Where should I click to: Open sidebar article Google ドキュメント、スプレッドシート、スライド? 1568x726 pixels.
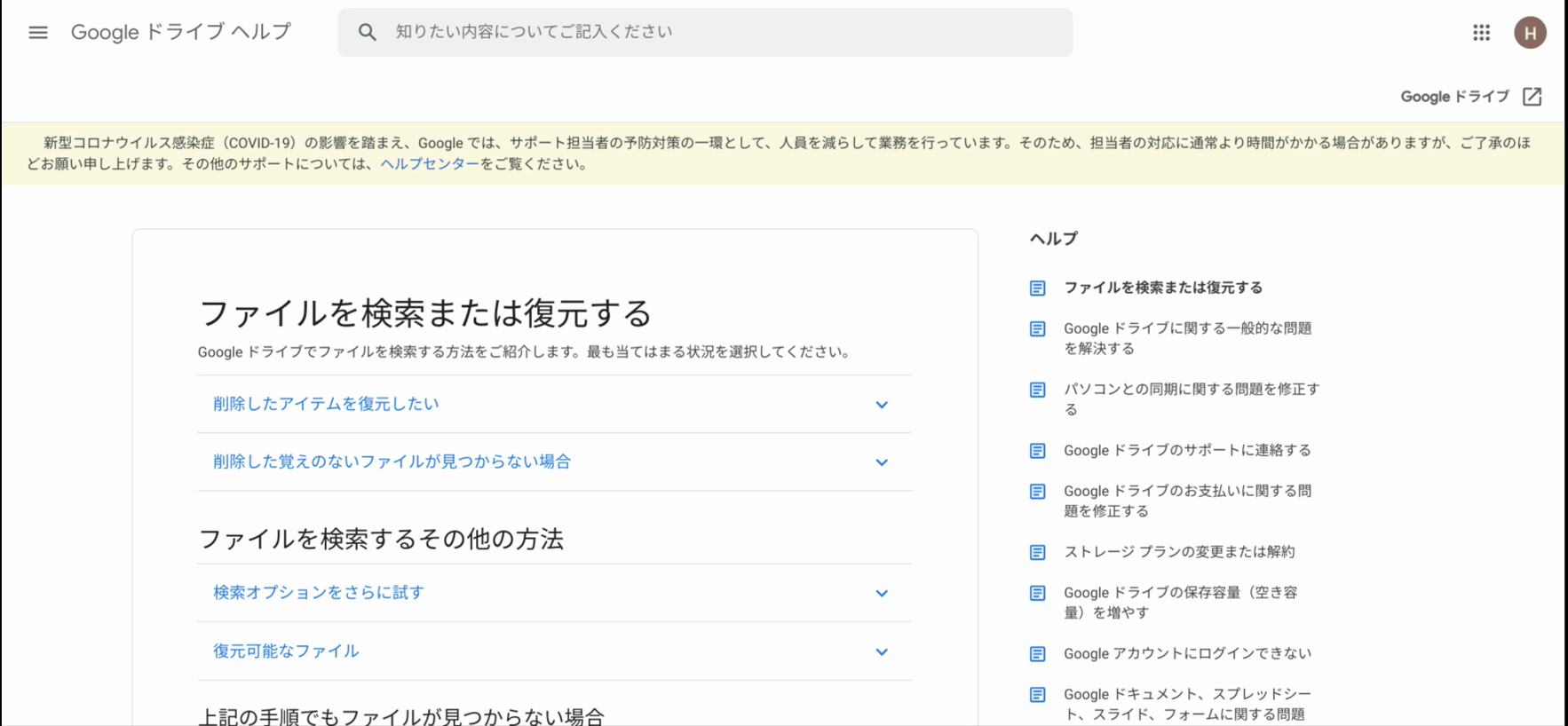point(1188,705)
